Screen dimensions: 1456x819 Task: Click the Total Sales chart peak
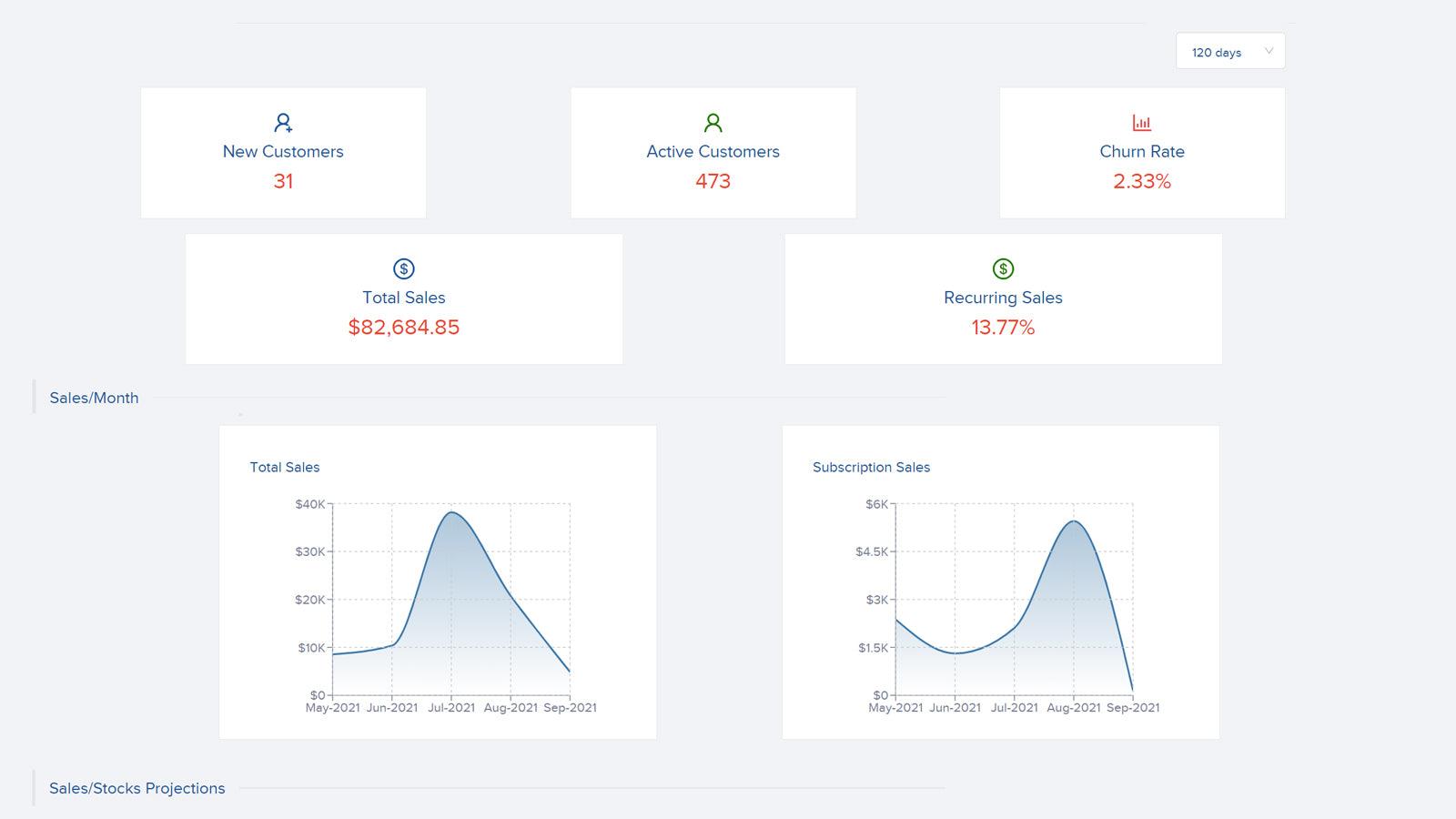pyautogui.click(x=453, y=514)
